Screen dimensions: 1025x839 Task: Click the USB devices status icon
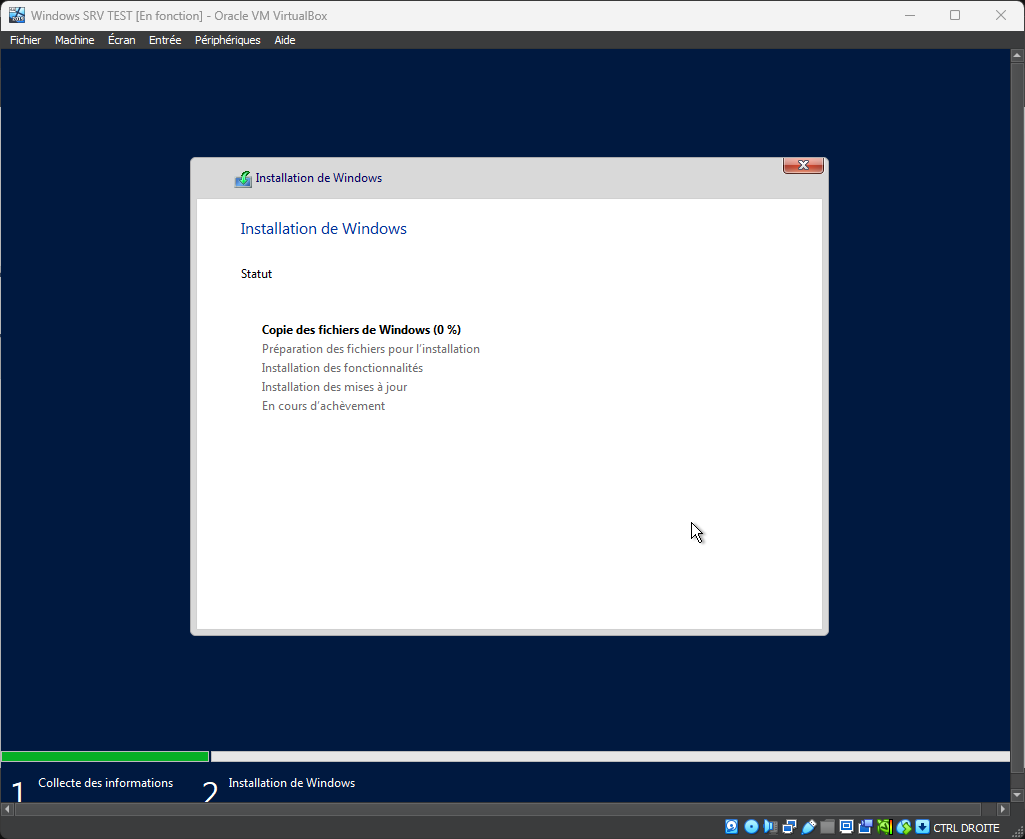pos(809,827)
